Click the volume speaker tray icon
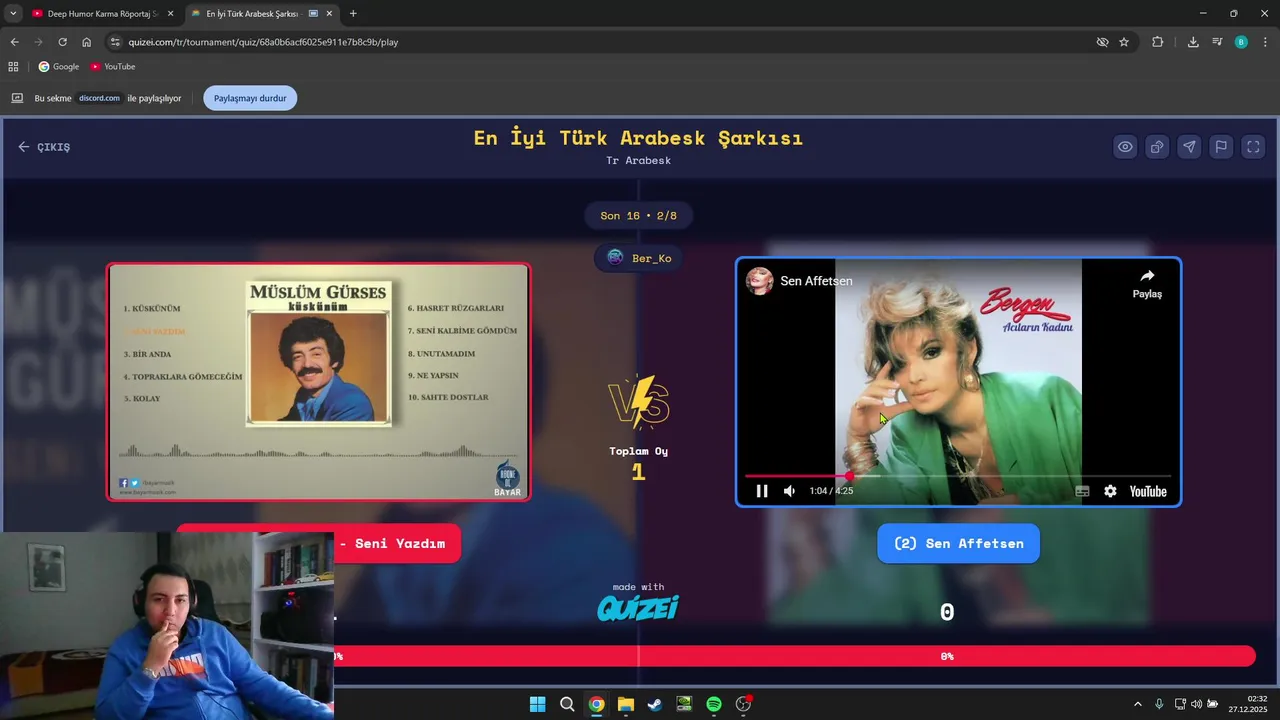Screen dimensions: 1280x720 pyautogui.click(x=1196, y=704)
